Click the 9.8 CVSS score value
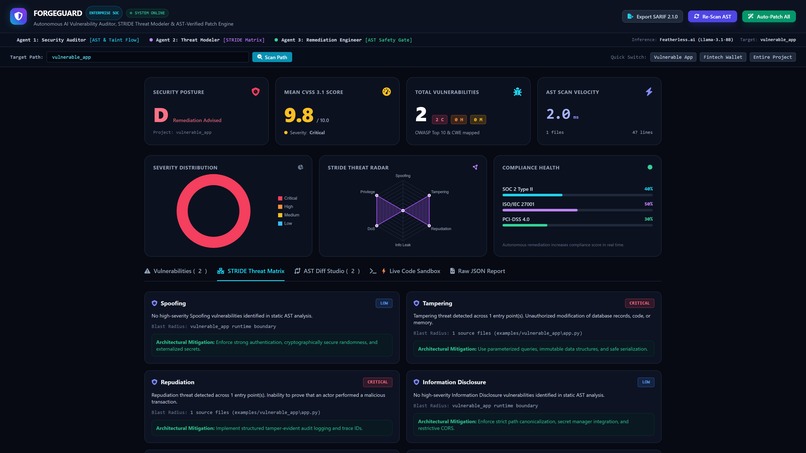 tap(299, 115)
